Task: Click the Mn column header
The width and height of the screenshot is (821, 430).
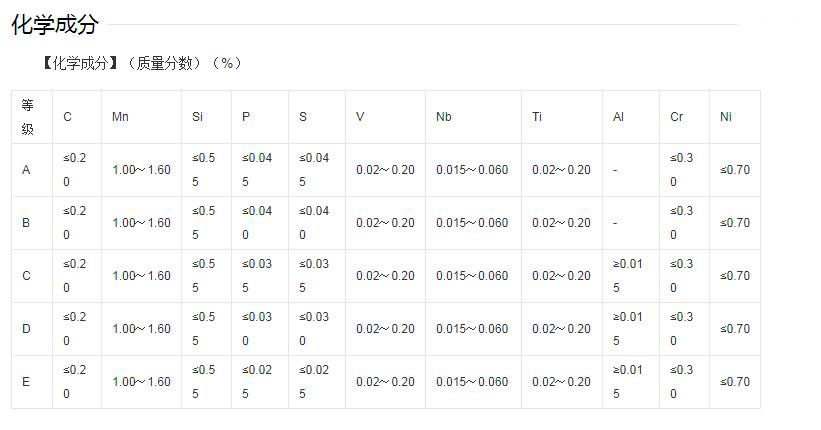Action: point(120,117)
